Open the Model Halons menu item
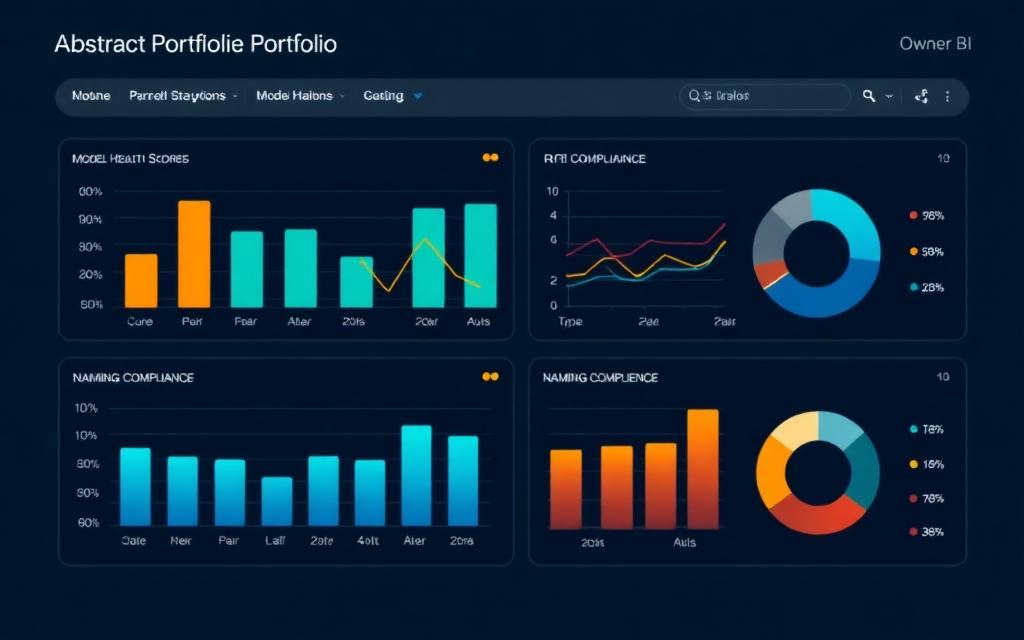This screenshot has height=640, width=1024. point(294,96)
